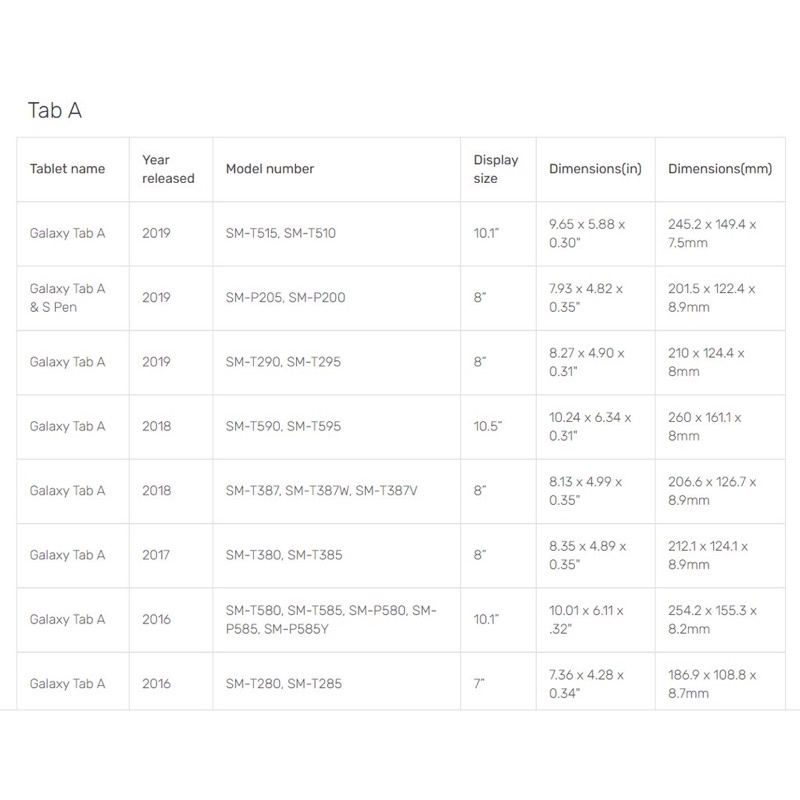
Task: Select the "SM-T590, SM-T595" model cell
Action: pyautogui.click(x=283, y=426)
